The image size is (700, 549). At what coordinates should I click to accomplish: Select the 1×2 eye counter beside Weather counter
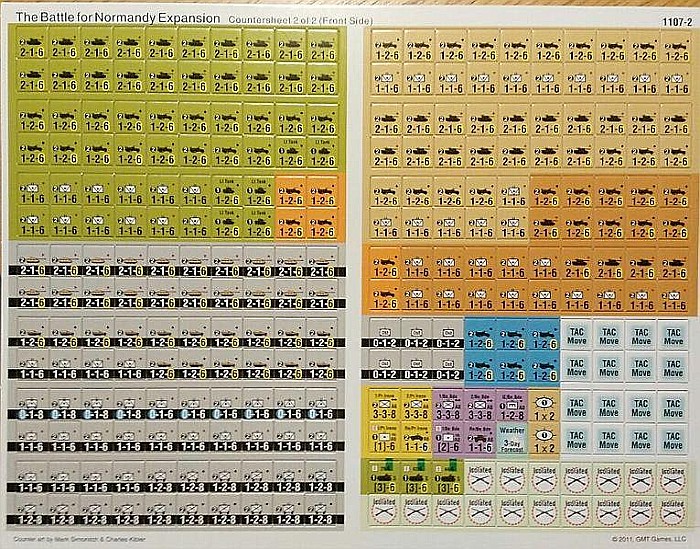pos(544,440)
